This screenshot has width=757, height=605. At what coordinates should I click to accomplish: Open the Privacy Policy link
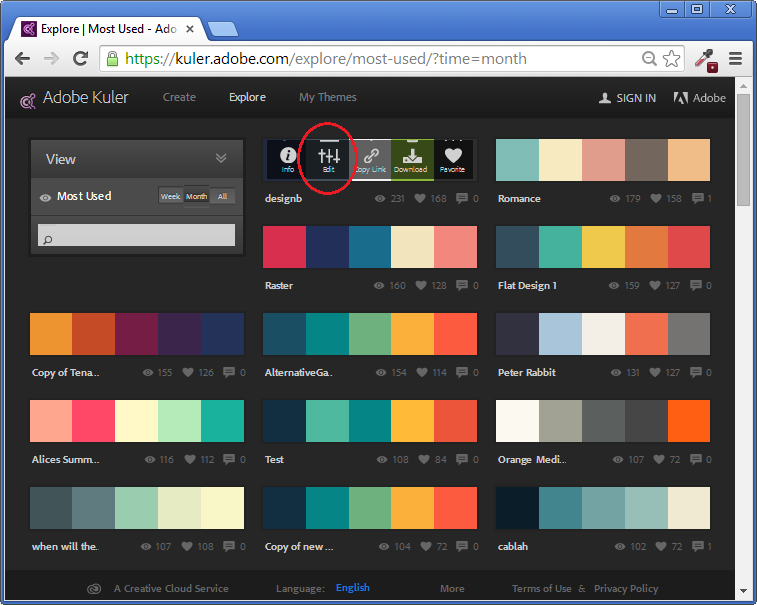pyautogui.click(x=626, y=588)
